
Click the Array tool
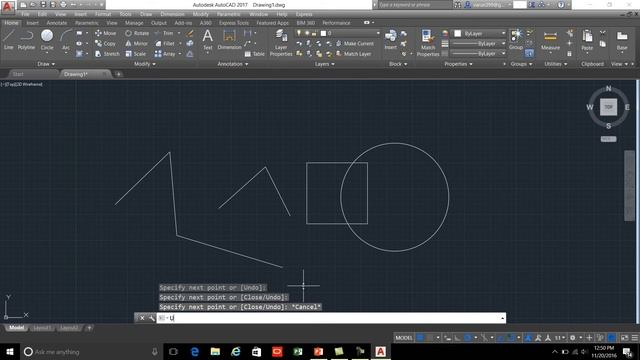pos(165,53)
